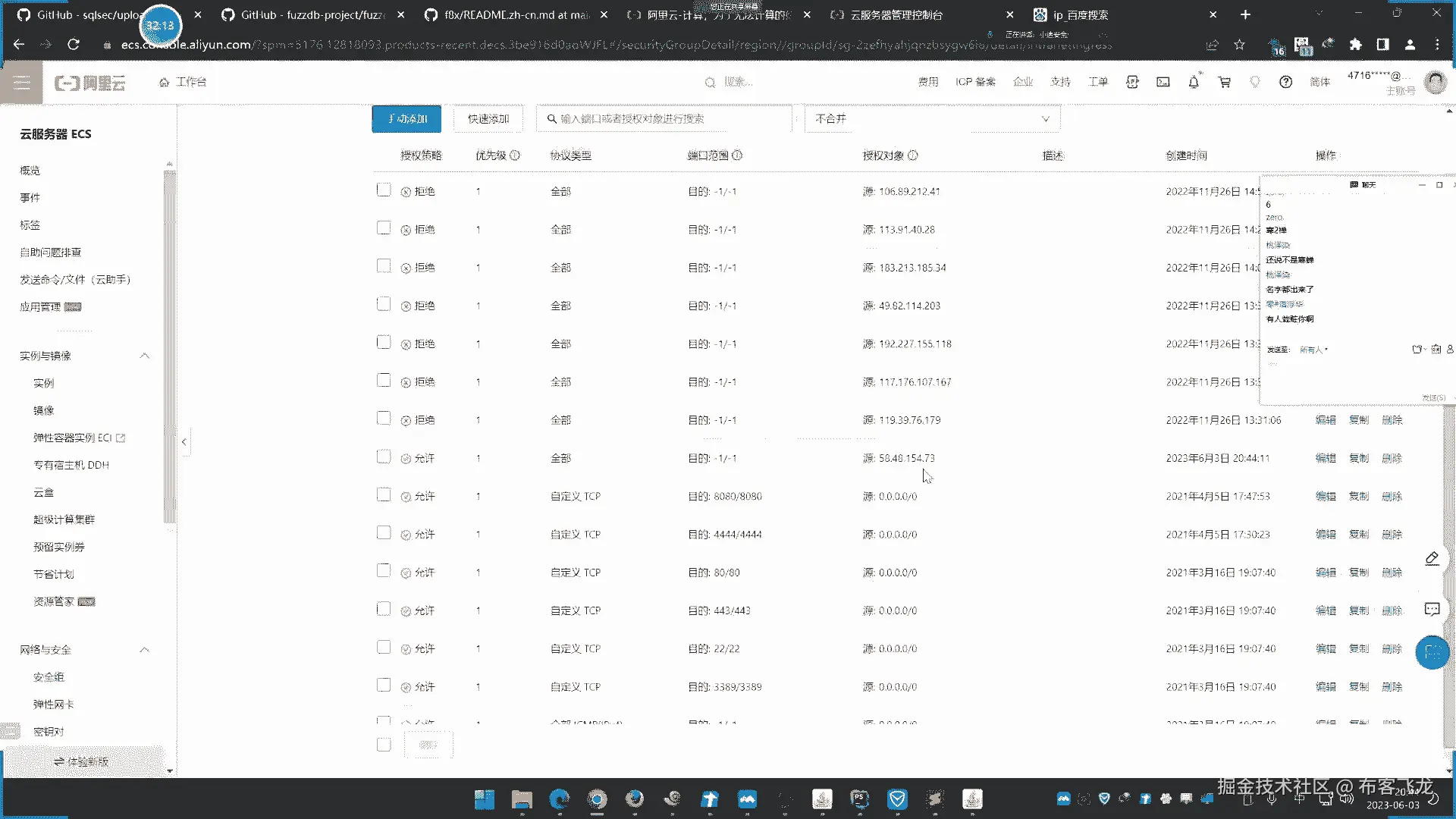1456x819 pixels.
Task: Click 删除 for the 58.48.154.73 rule
Action: (1392, 458)
